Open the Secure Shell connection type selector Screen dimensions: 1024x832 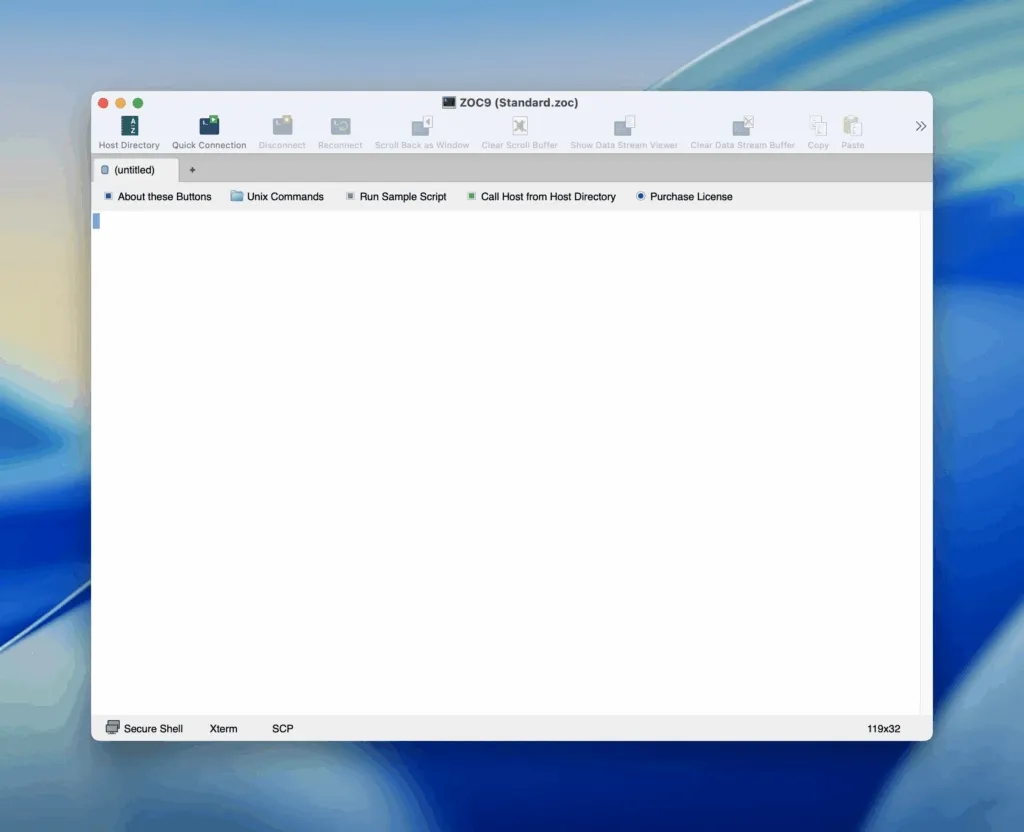pos(144,728)
